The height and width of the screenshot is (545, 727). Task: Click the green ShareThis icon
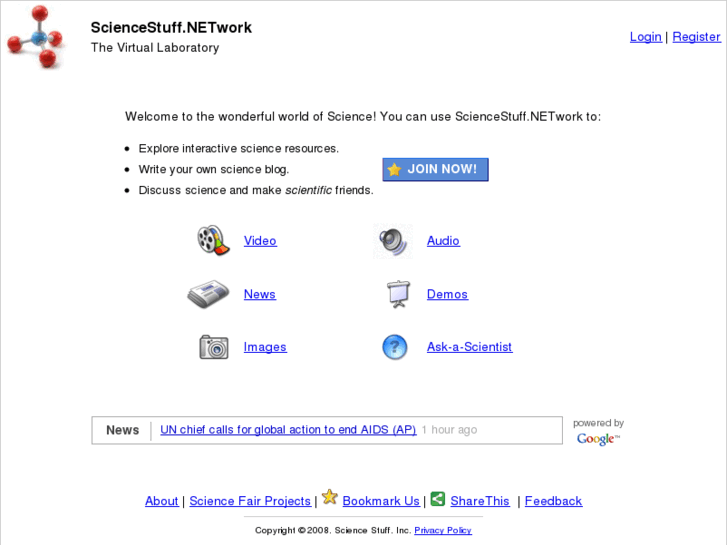click(438, 498)
